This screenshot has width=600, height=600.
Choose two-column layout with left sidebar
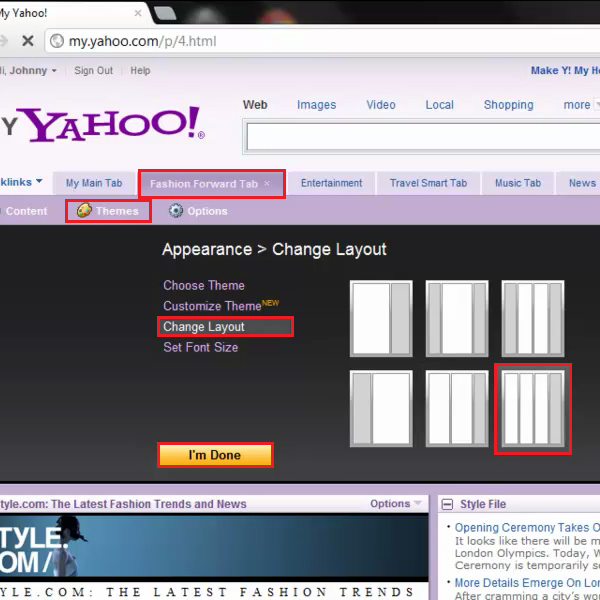(x=381, y=408)
